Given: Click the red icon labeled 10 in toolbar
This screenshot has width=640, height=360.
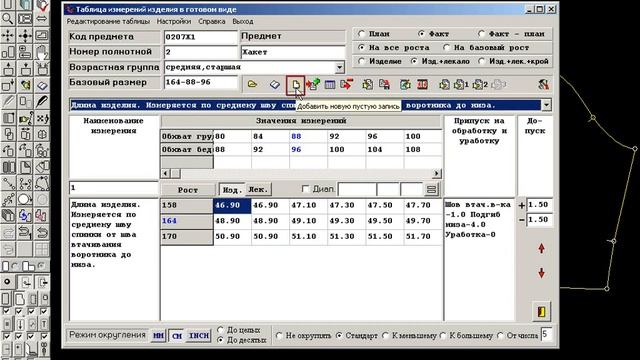Looking at the screenshot, I should tap(422, 84).
